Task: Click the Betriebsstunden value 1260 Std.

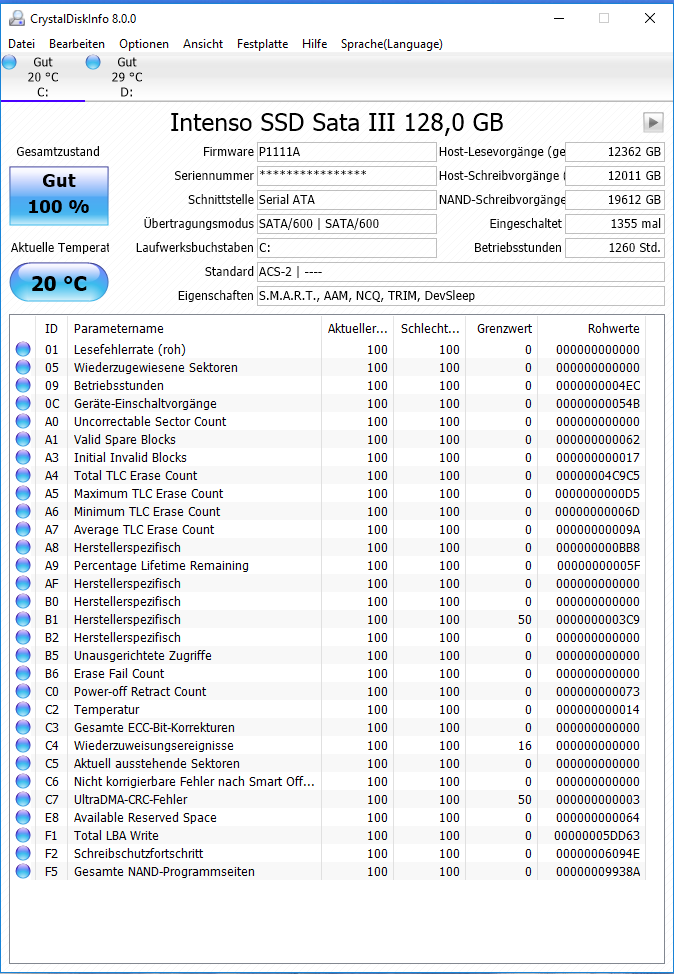Action: point(615,248)
